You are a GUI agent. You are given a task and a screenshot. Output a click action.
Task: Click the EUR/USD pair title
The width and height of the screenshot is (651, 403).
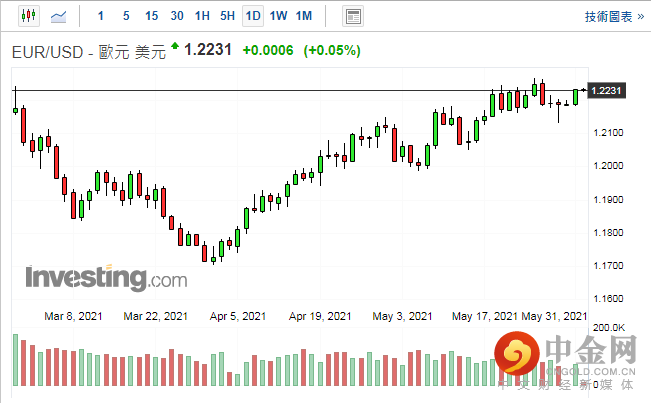(x=88, y=52)
